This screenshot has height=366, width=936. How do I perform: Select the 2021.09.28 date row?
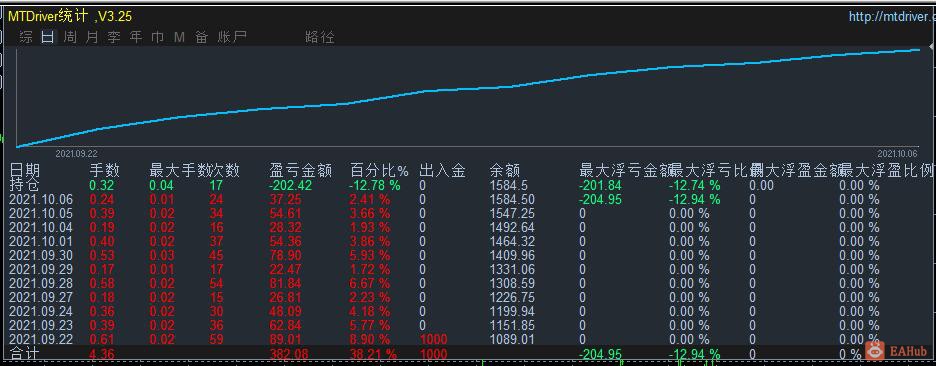tap(41, 283)
